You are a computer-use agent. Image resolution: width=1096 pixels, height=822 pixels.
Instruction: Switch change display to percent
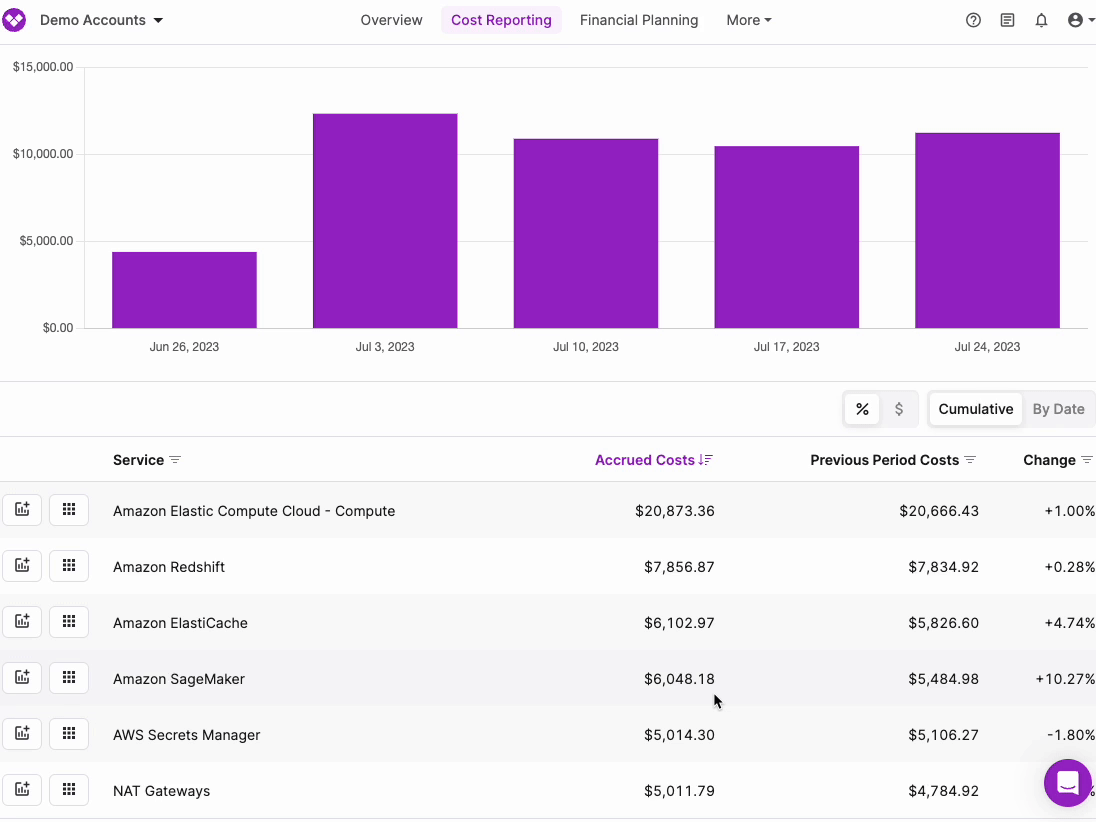click(x=862, y=409)
